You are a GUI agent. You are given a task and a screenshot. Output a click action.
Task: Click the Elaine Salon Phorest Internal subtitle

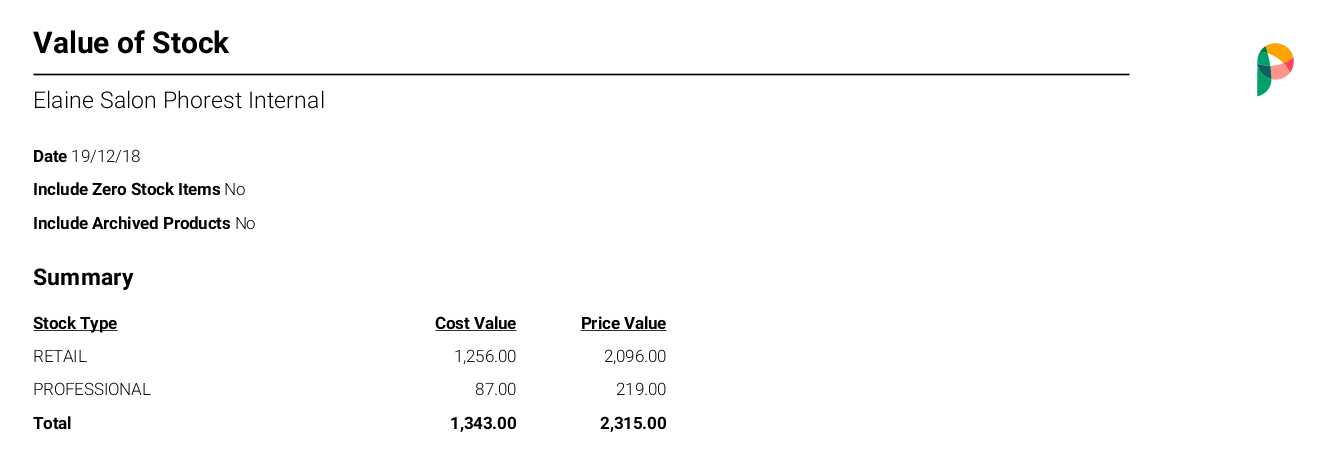179,100
